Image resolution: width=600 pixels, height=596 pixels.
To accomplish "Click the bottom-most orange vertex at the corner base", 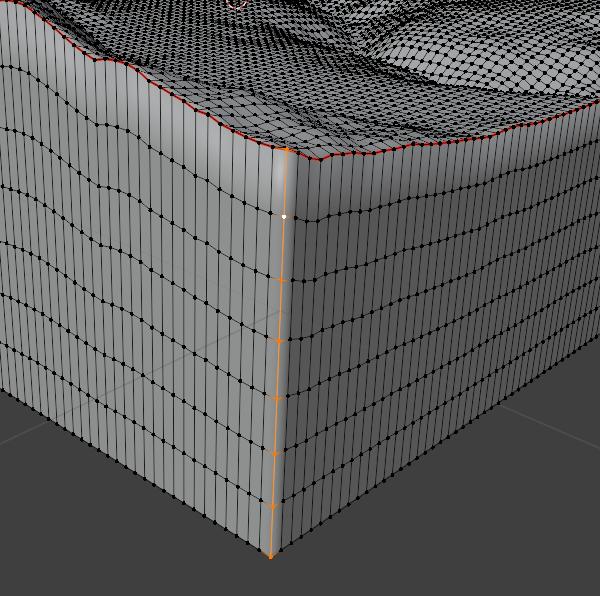I will 270,555.
